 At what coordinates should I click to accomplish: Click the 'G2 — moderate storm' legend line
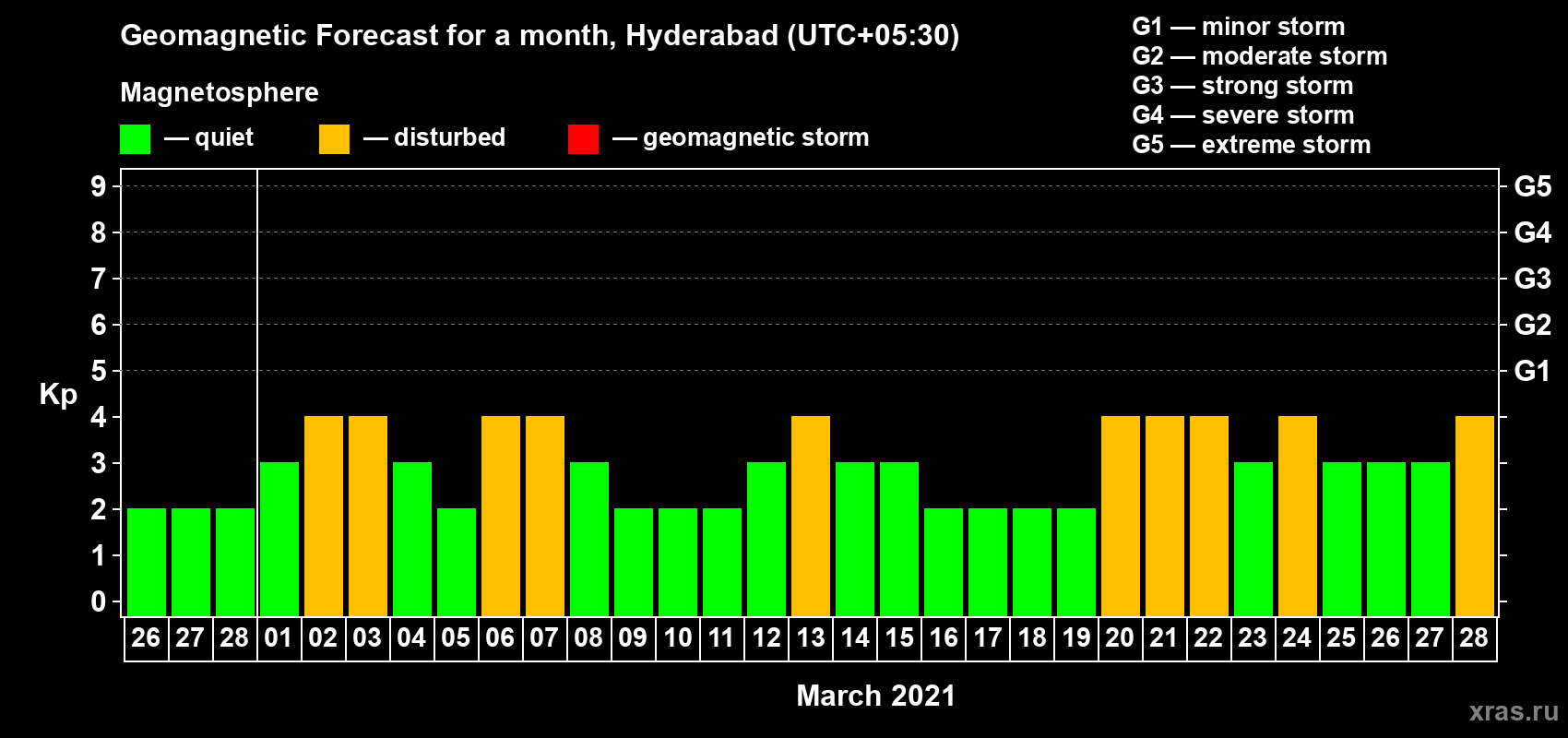[1260, 56]
